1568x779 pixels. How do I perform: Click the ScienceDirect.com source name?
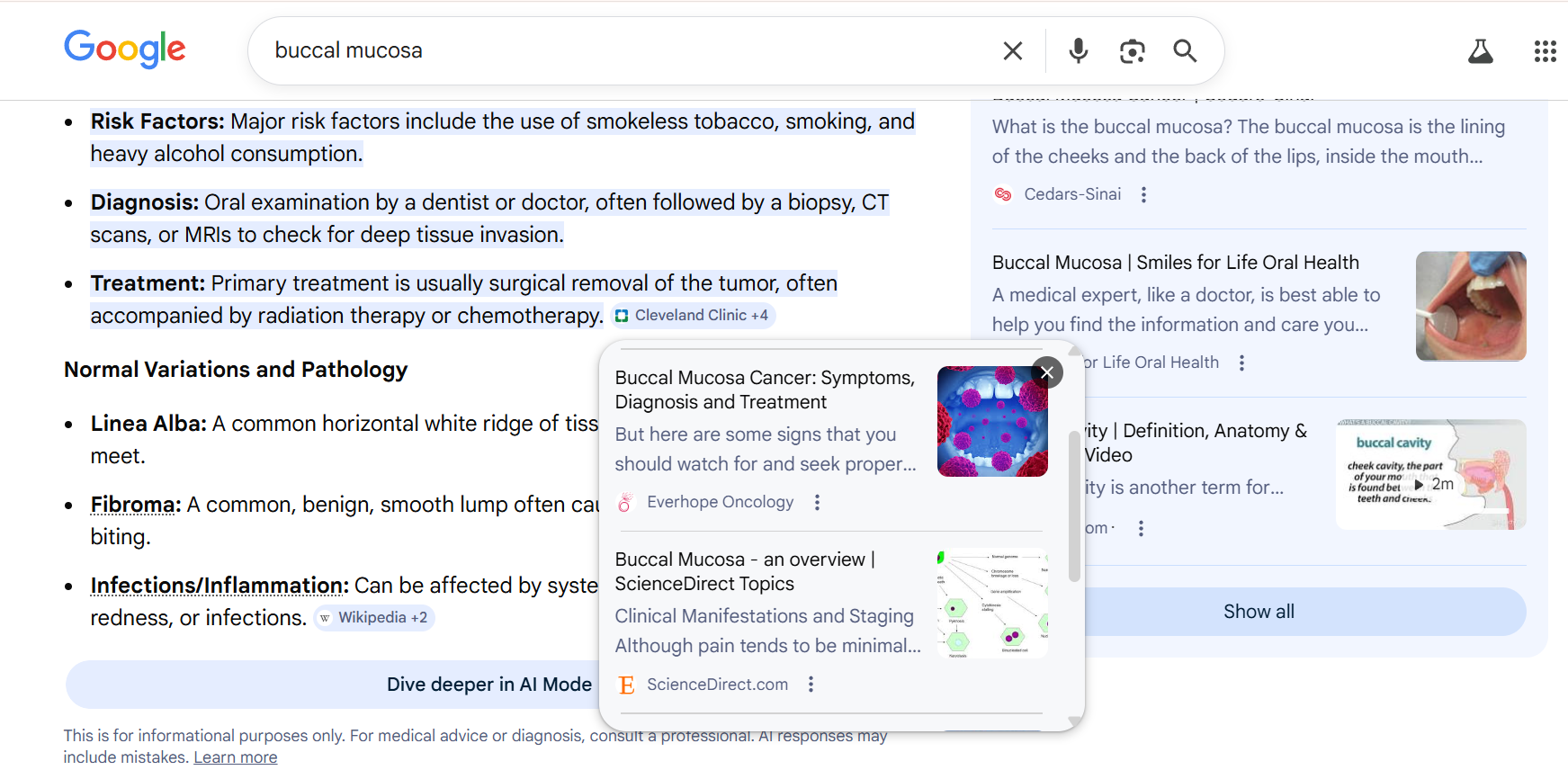[718, 685]
